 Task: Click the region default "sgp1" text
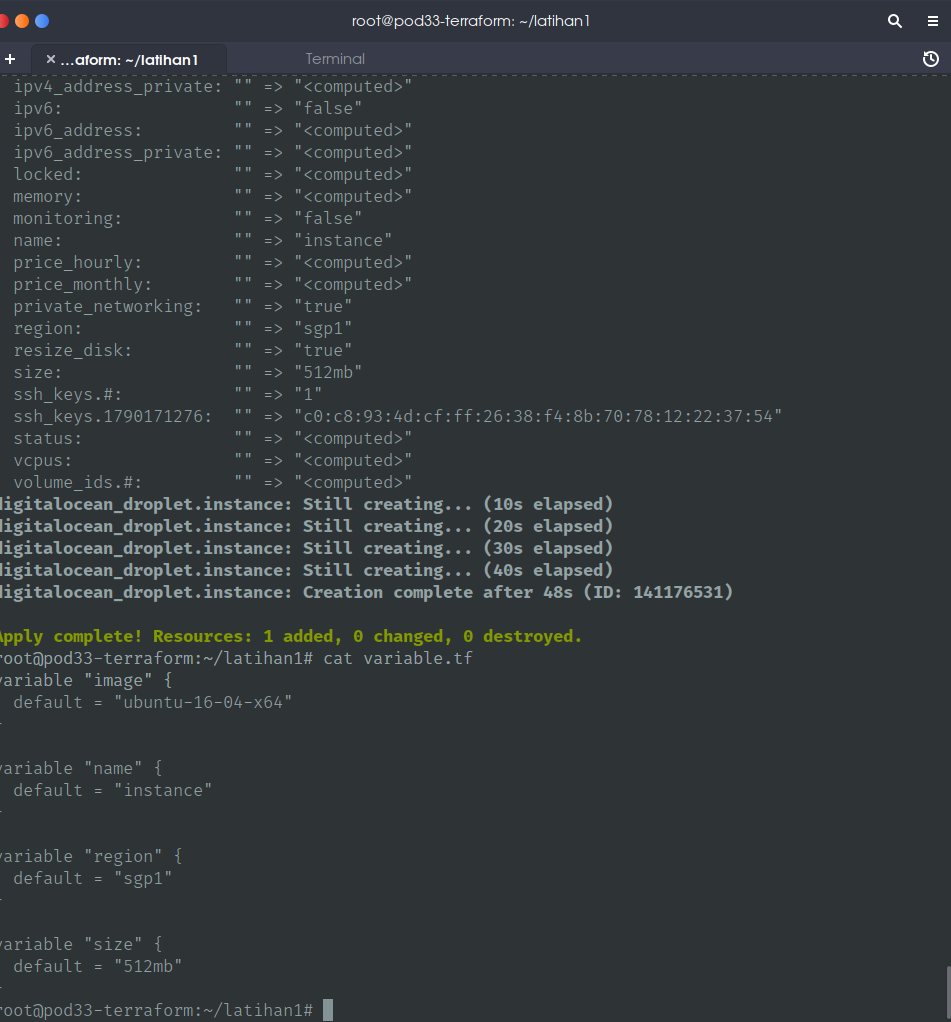(x=145, y=877)
